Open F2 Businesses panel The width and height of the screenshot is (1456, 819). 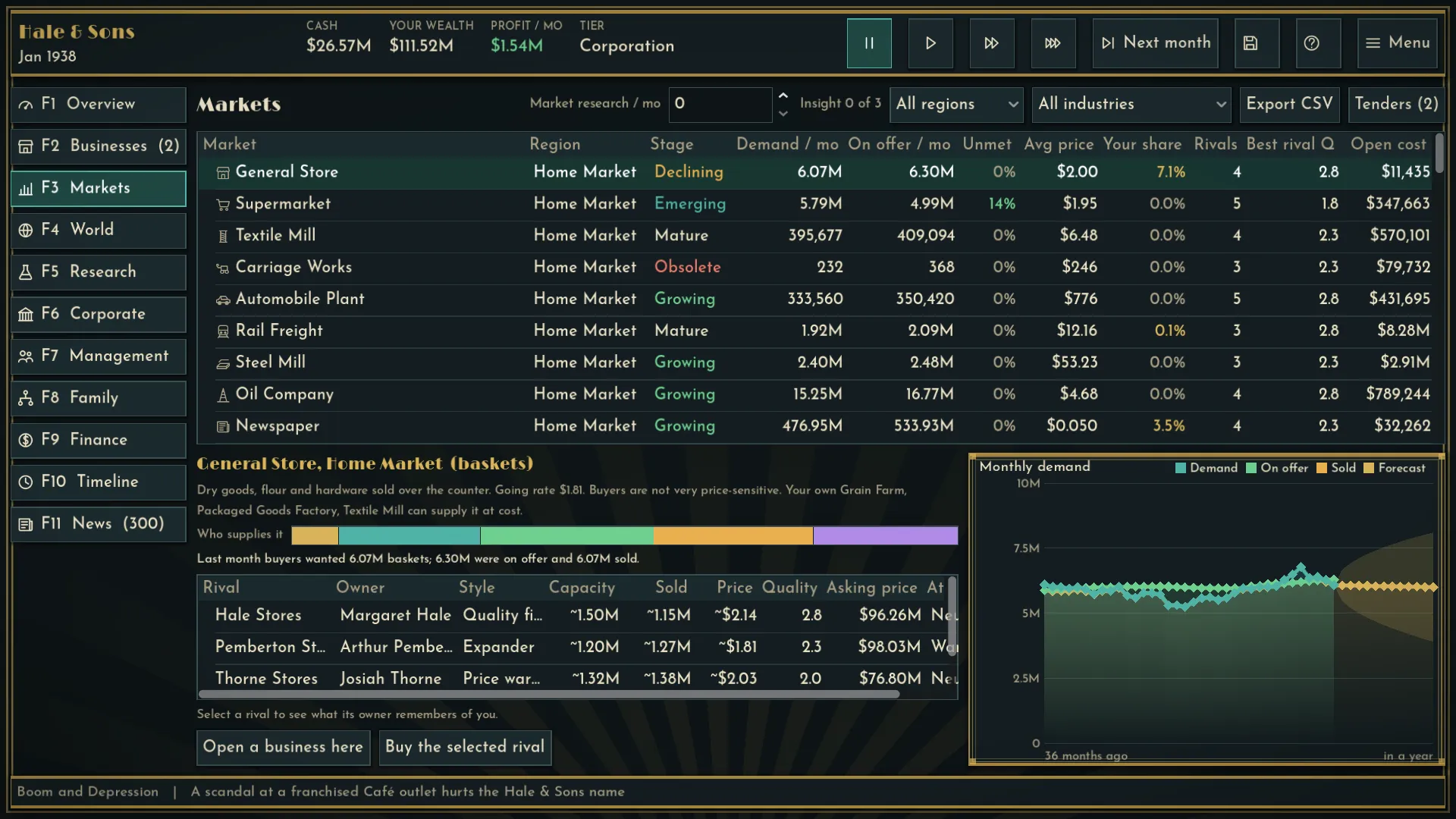coord(99,146)
